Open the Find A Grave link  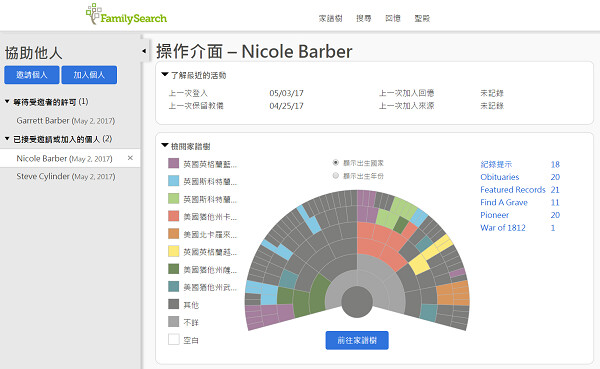[504, 202]
